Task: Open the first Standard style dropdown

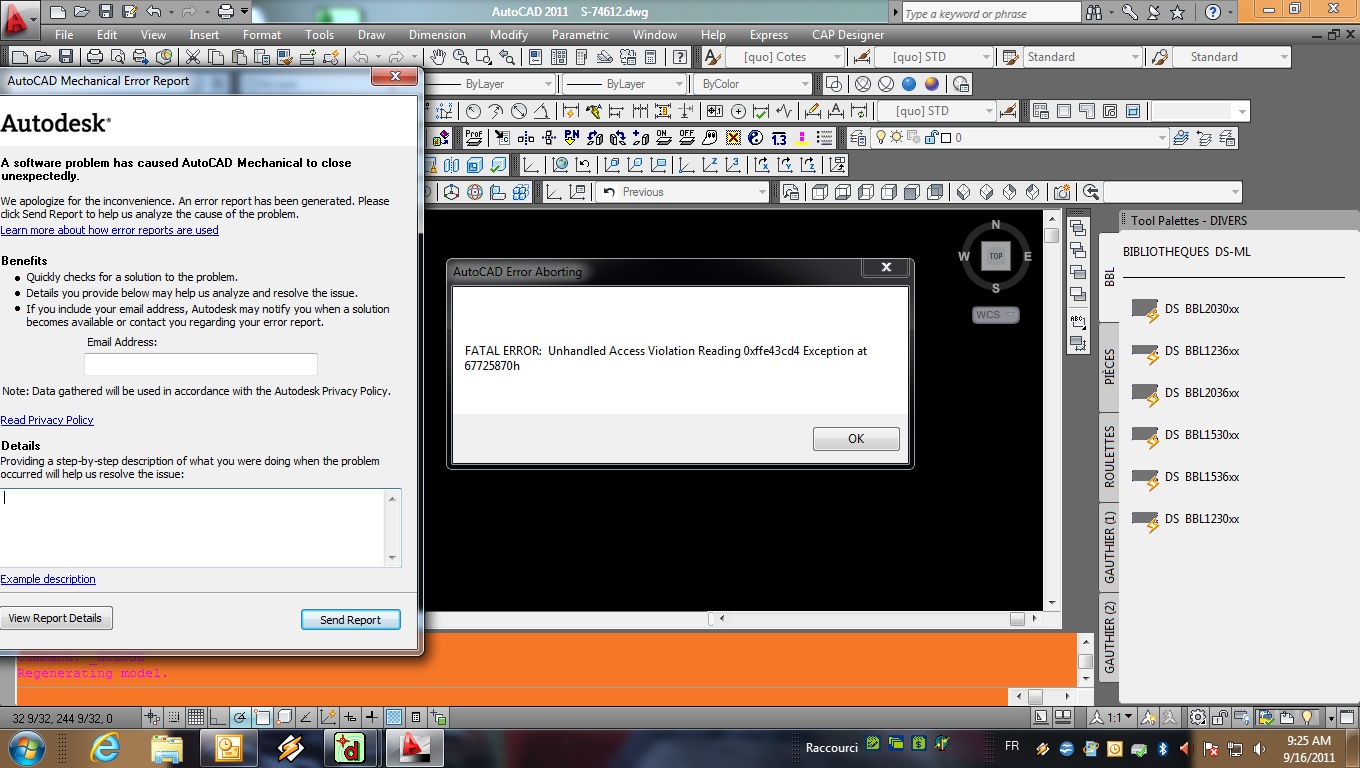Action: pyautogui.click(x=1083, y=57)
